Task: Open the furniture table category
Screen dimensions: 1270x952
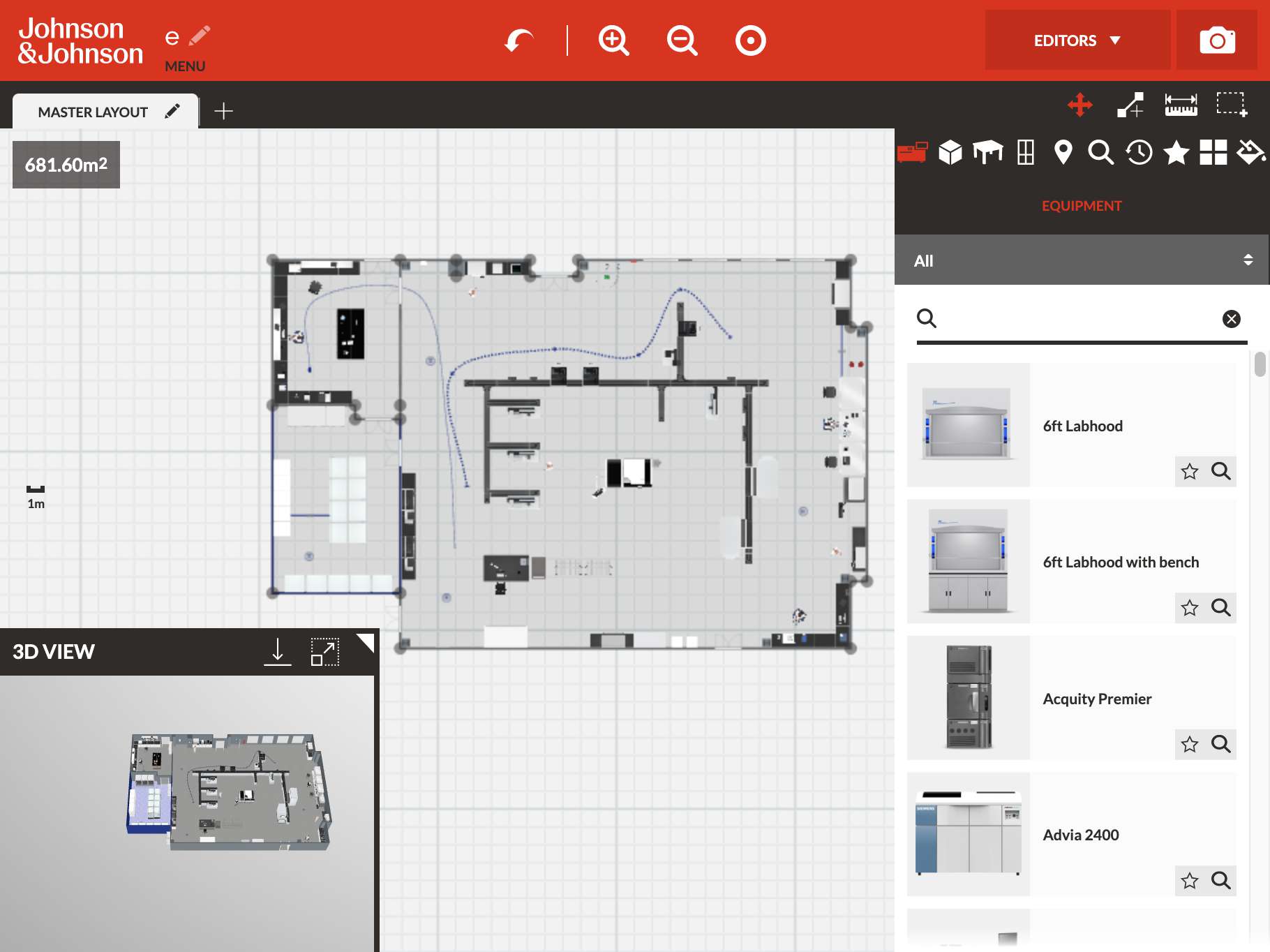Action: 988,151
